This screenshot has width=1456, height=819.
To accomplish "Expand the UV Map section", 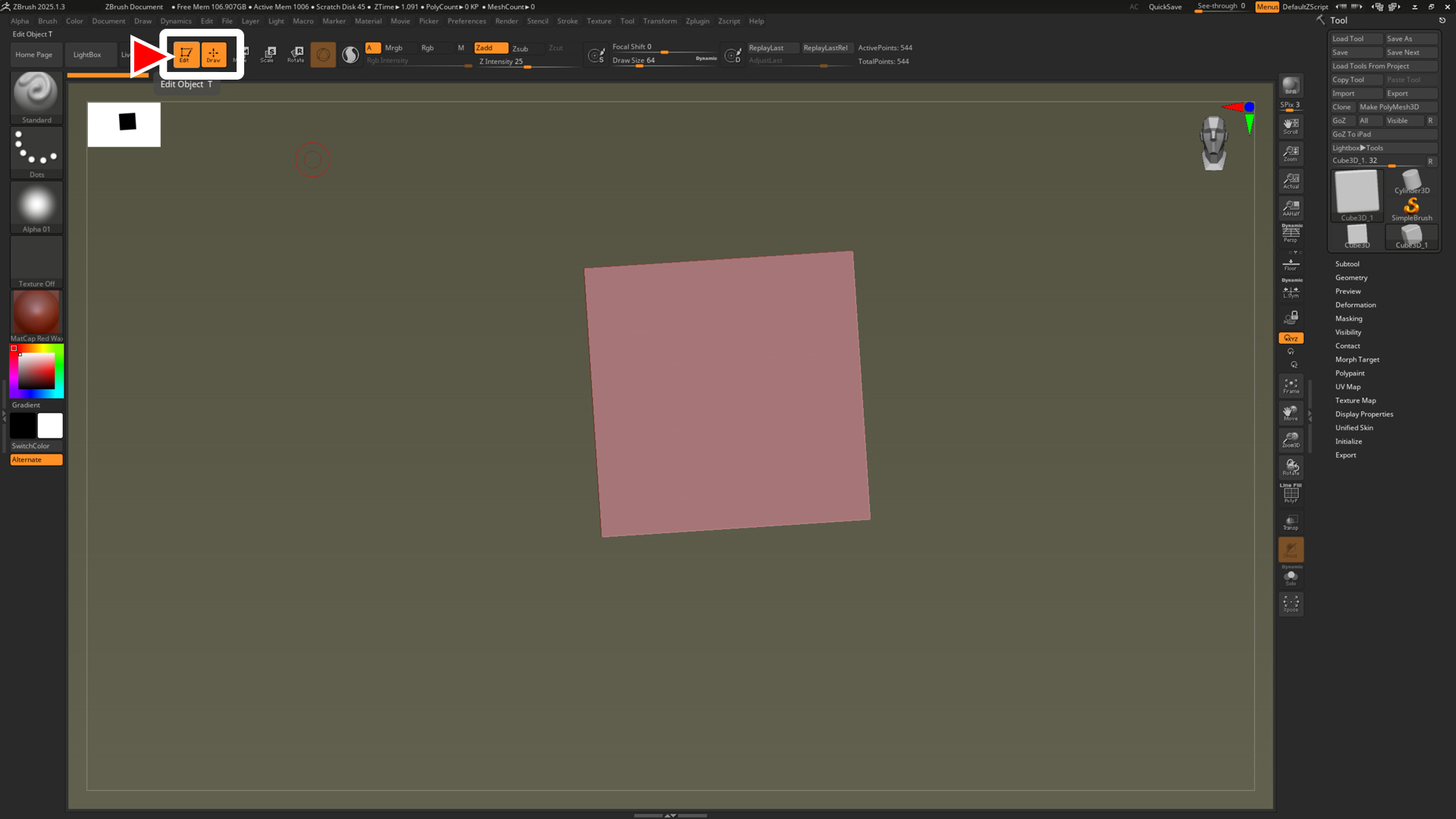I will click(x=1348, y=387).
